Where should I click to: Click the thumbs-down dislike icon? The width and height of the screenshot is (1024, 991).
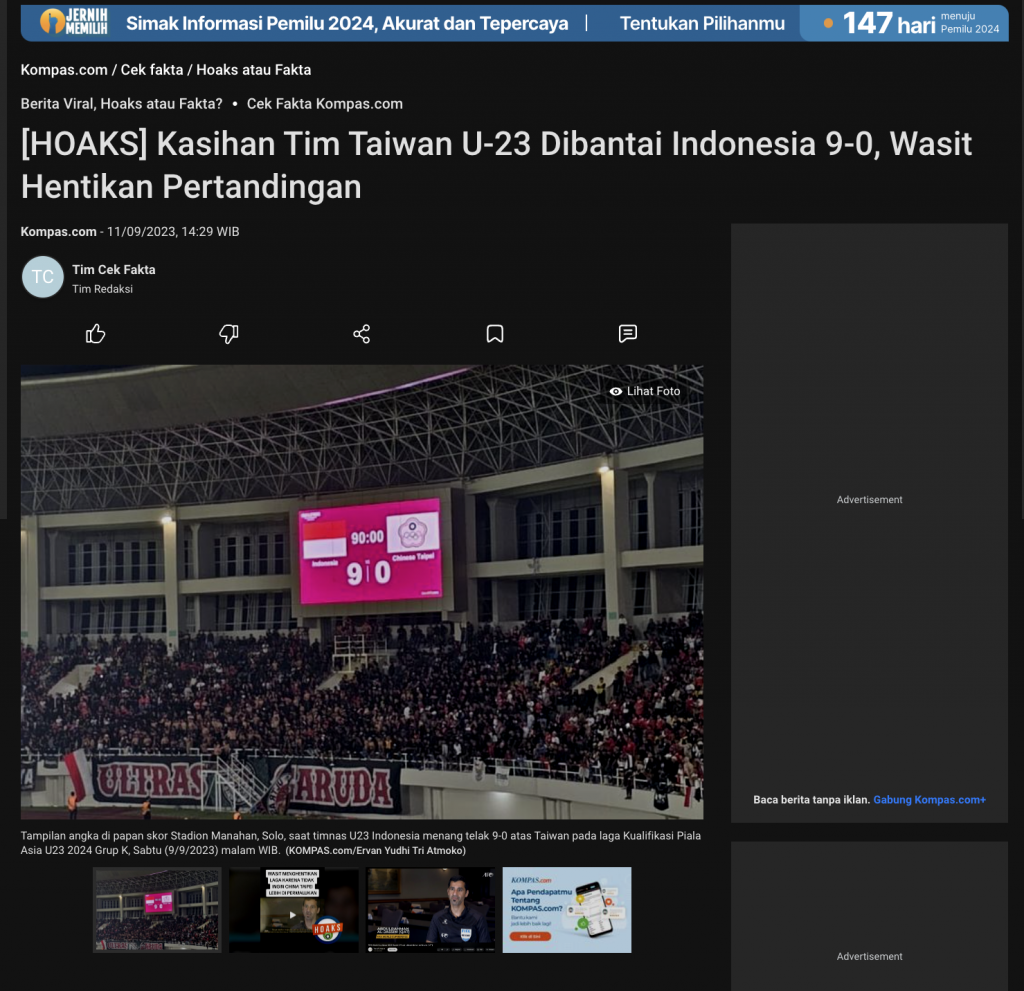[229, 334]
